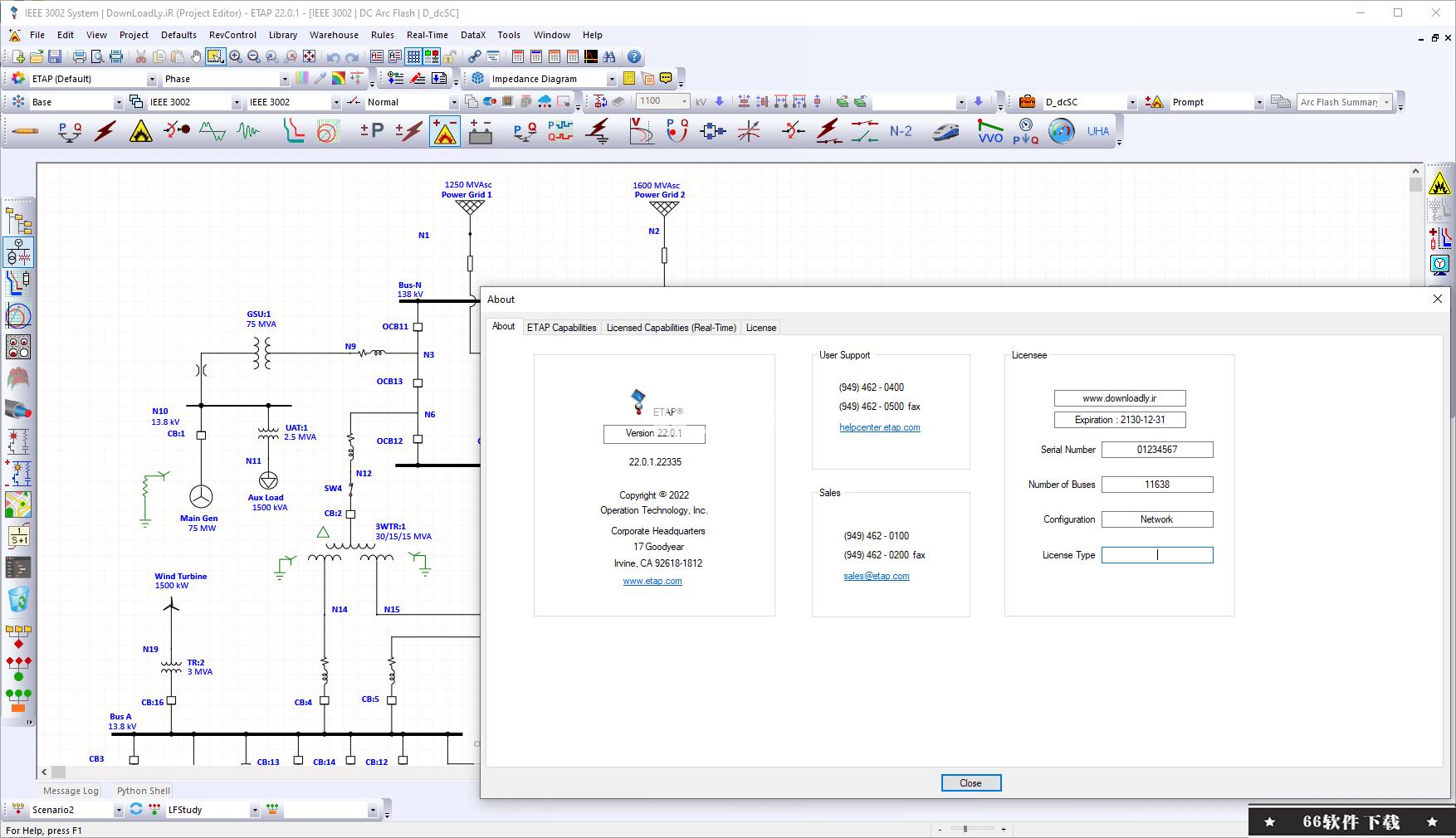Image resolution: width=1456 pixels, height=838 pixels.
Task: Expand ETAP (Default) theme dropdown
Action: click(x=152, y=79)
